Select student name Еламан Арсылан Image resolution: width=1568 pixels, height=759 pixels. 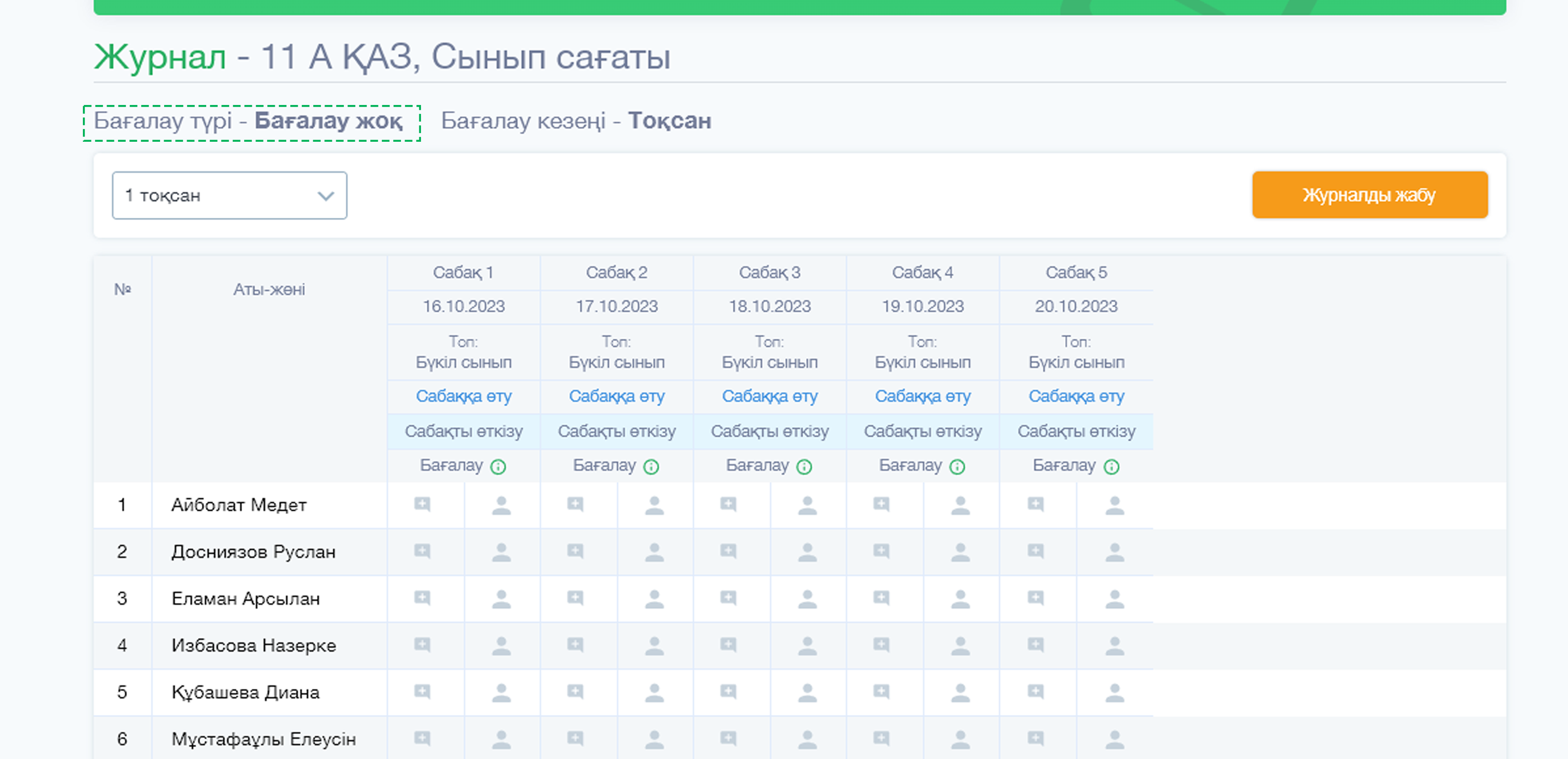click(245, 599)
